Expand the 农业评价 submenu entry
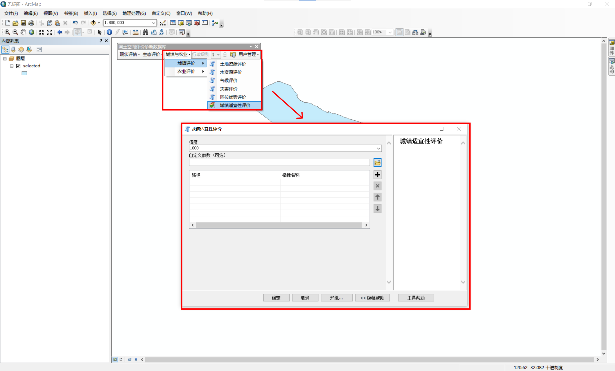The image size is (615, 371). 186,71
